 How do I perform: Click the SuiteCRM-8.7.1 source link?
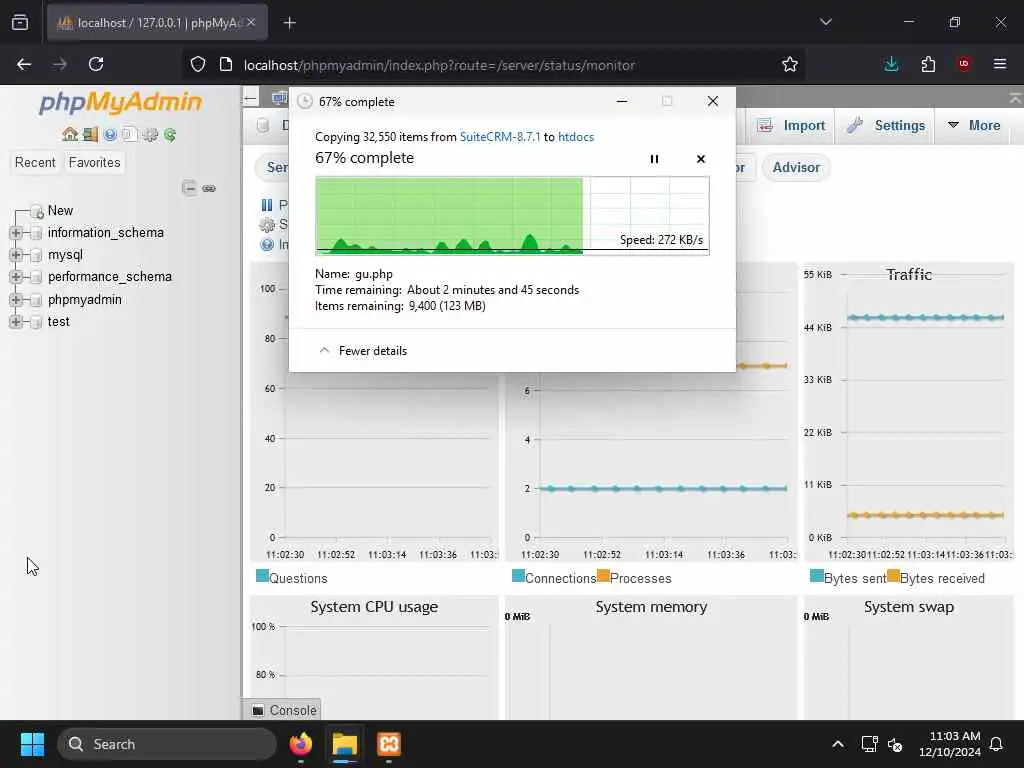tap(500, 136)
